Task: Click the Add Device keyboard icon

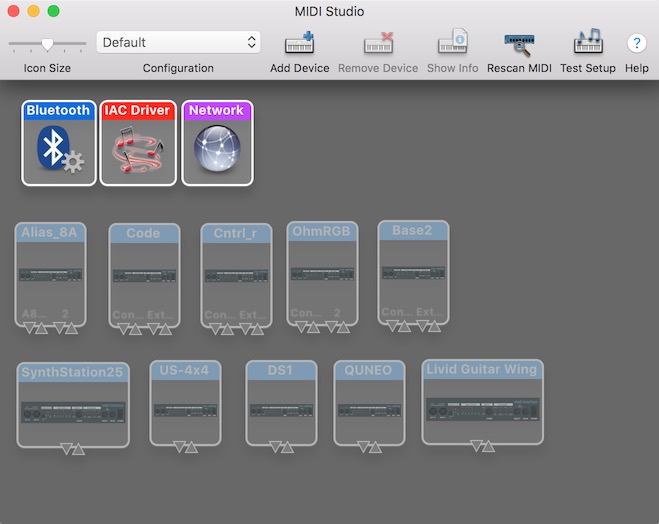Action: [x=299, y=42]
